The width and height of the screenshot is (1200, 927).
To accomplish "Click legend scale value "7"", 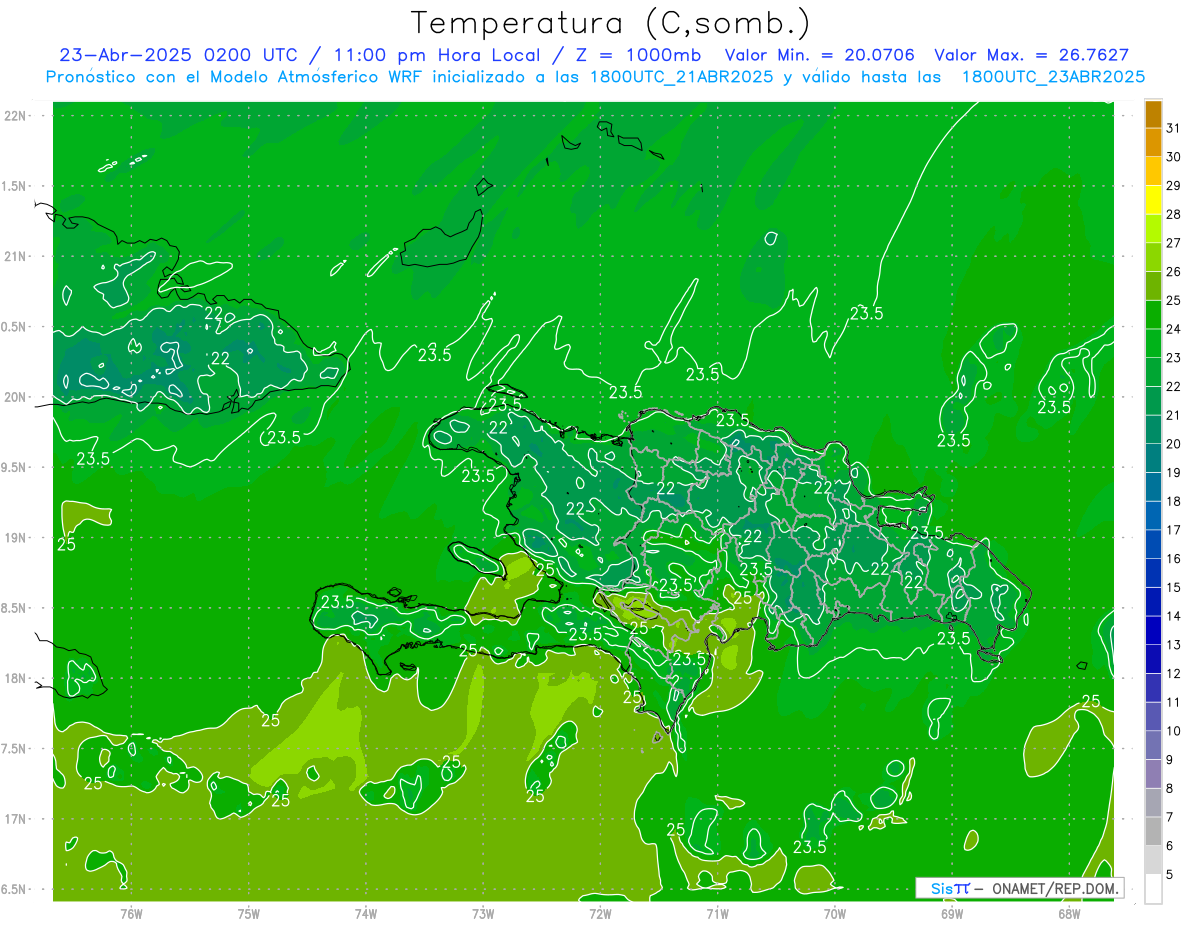I will [x=1170, y=818].
